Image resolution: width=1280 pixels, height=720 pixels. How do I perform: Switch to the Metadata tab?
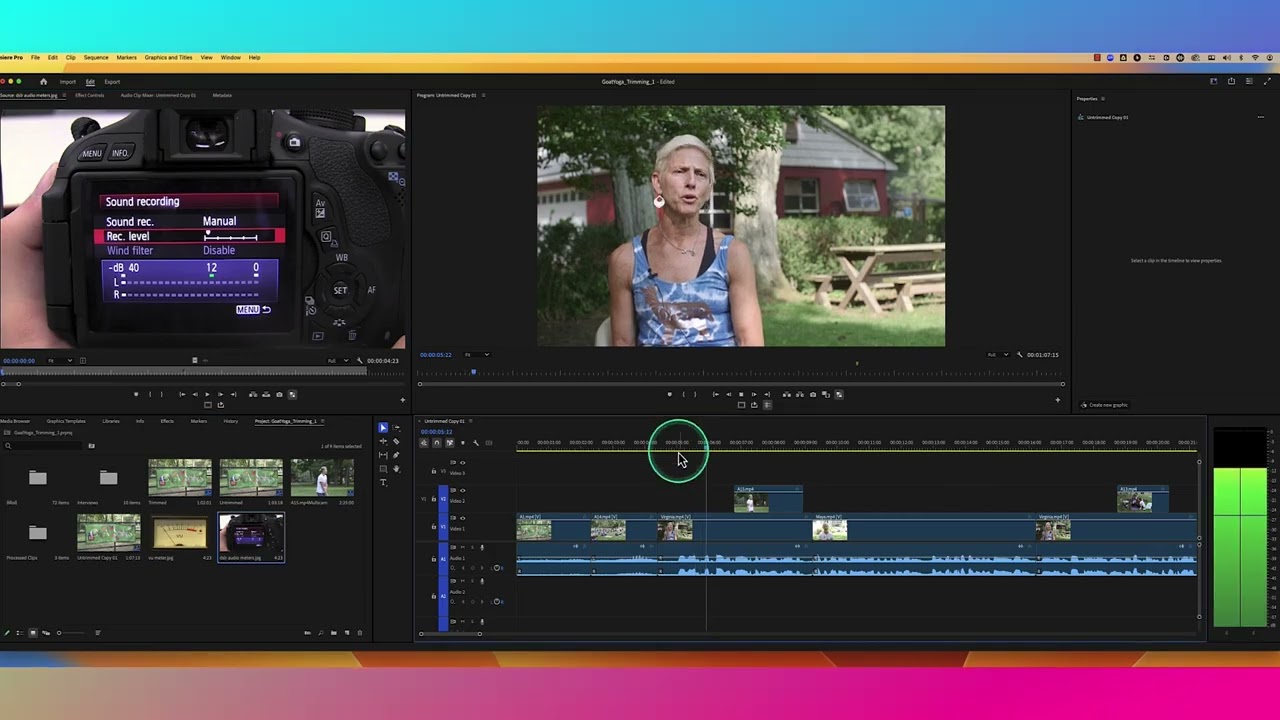222,95
